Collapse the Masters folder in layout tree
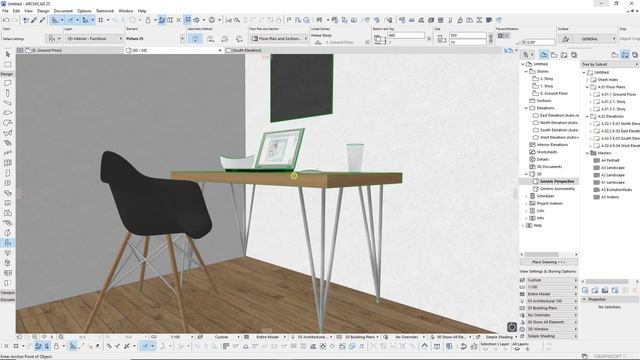This screenshot has height=360, width=640. 587,153
